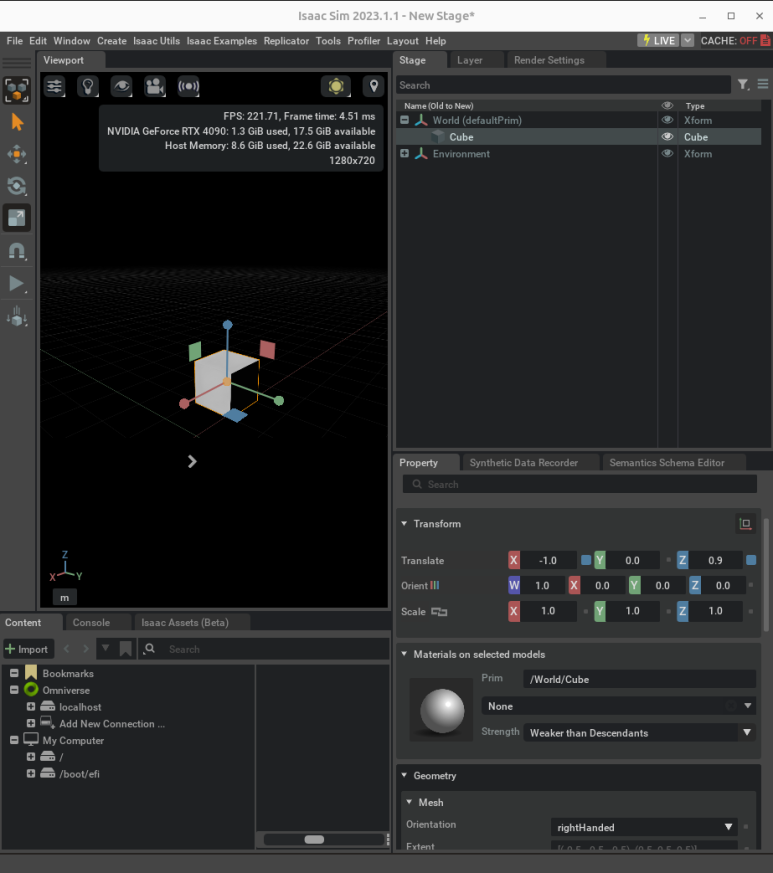Image resolution: width=773 pixels, height=873 pixels.
Task: Click the bookmark icon in Content toolbar
Action: 125,649
